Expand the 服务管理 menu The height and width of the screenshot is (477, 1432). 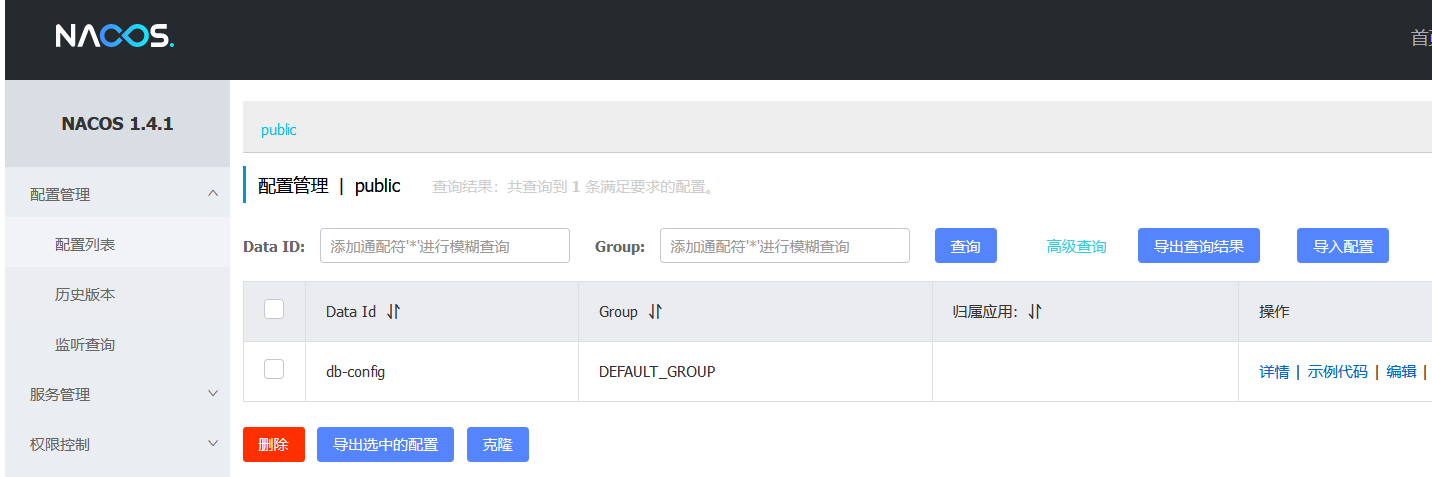click(x=118, y=394)
